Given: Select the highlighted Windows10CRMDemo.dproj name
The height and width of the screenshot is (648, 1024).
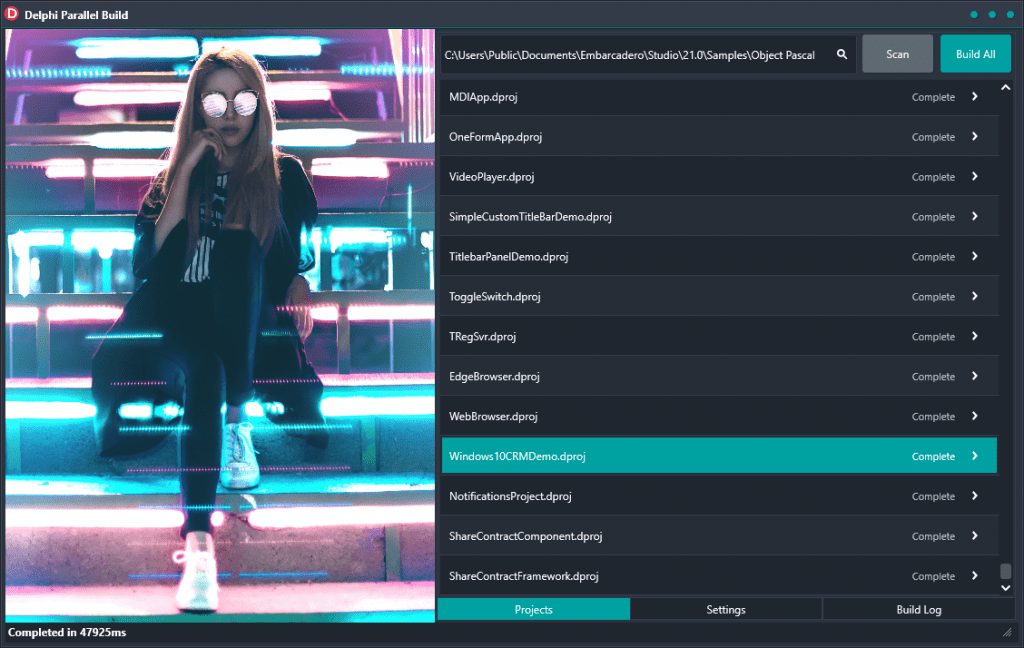Looking at the screenshot, I should point(517,456).
